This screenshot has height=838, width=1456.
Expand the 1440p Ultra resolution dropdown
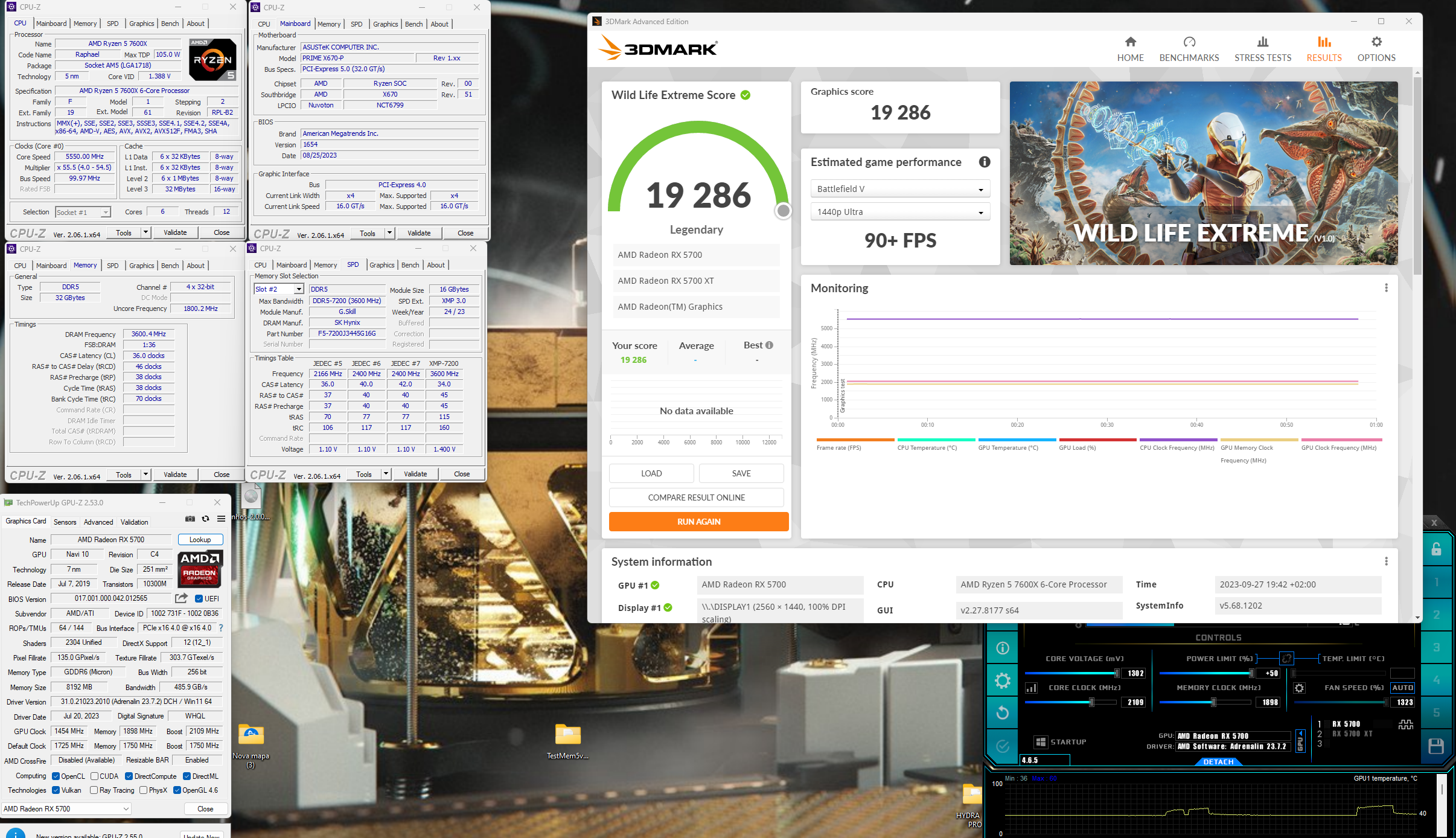tap(899, 212)
